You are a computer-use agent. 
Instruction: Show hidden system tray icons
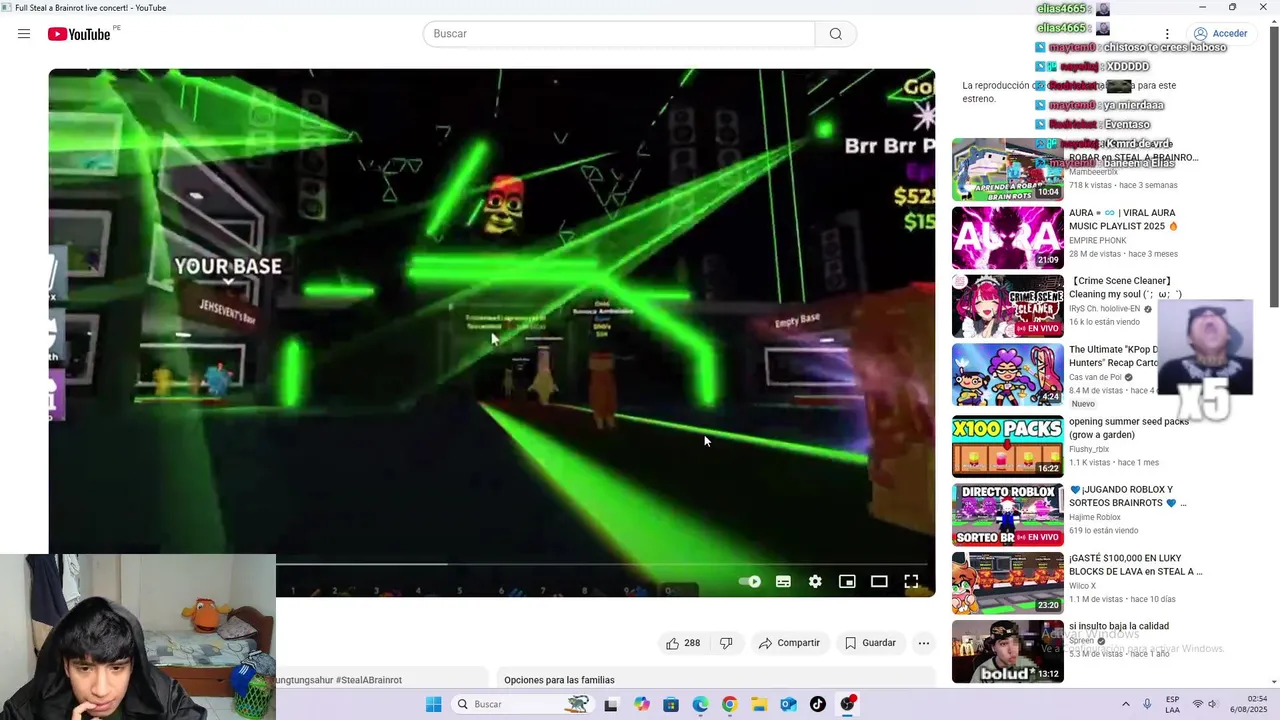pos(1125,704)
